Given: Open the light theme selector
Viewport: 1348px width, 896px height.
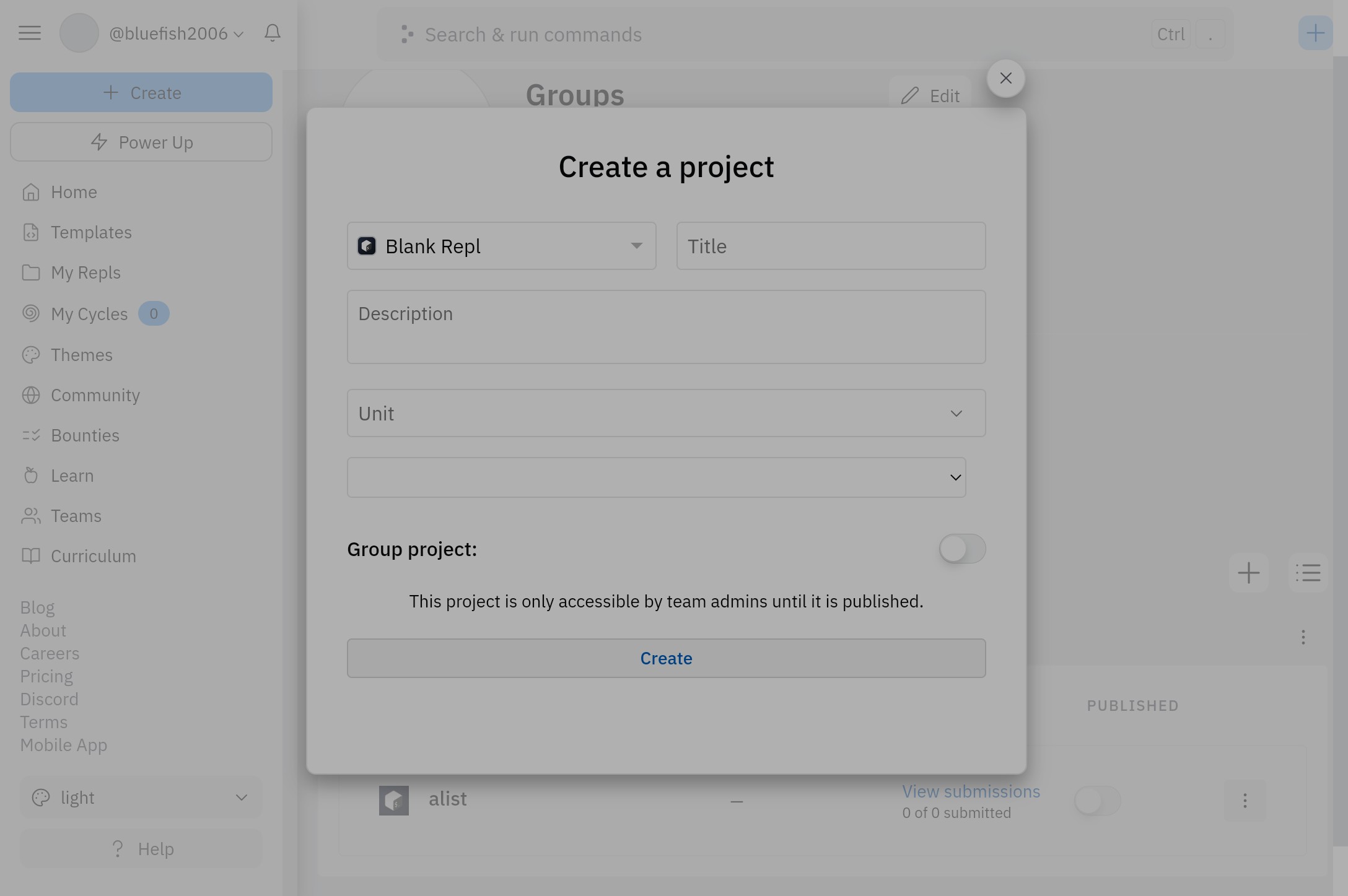Looking at the screenshot, I should coord(141,798).
